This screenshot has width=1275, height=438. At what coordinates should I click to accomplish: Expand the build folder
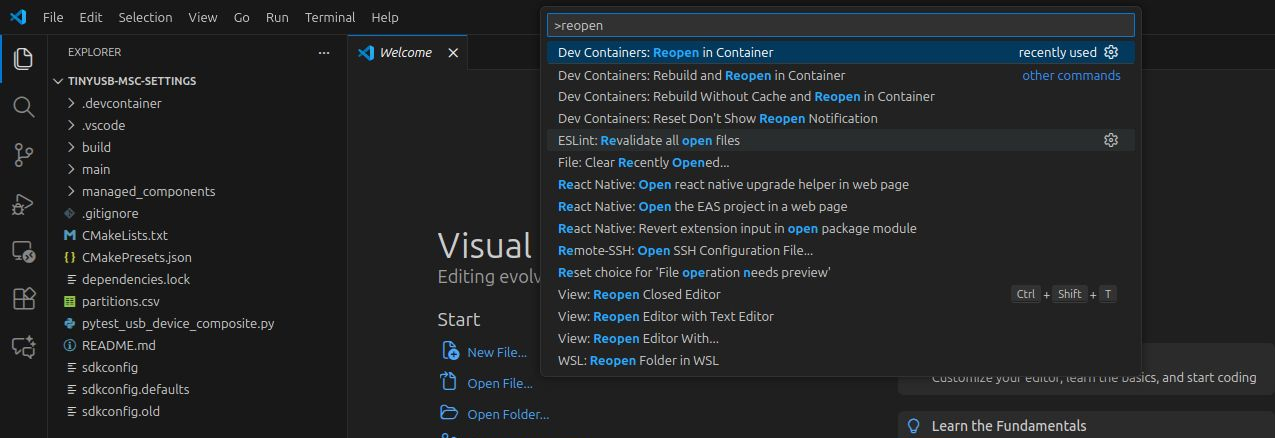[x=71, y=147]
